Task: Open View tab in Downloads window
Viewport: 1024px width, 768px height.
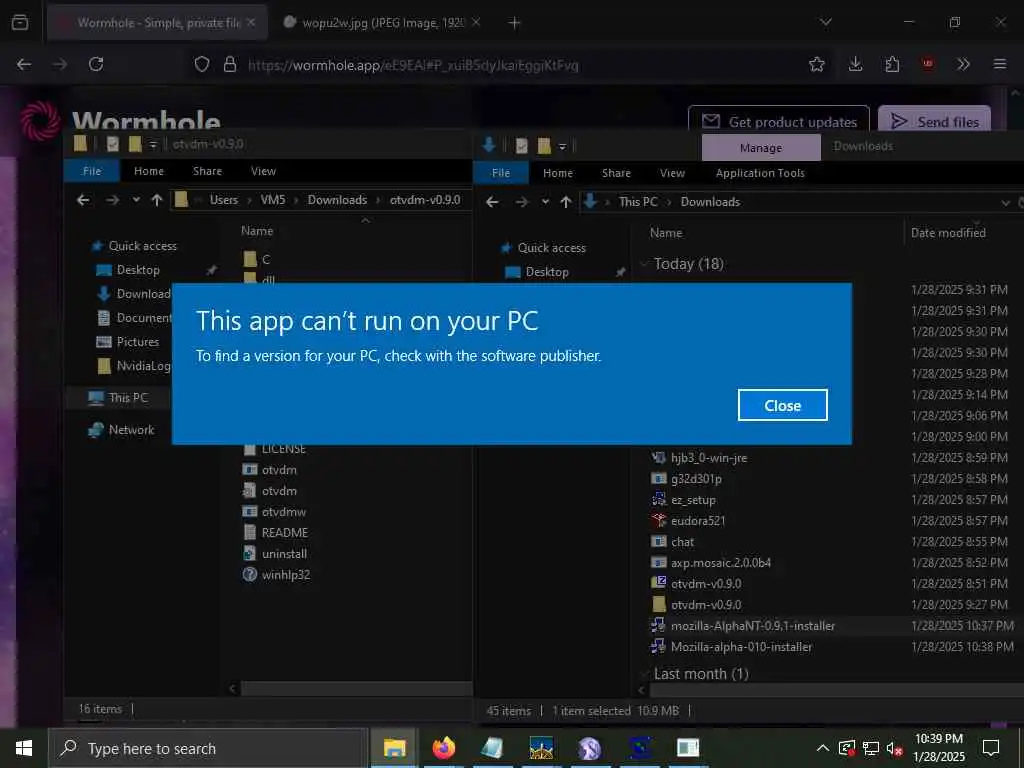Action: [672, 173]
